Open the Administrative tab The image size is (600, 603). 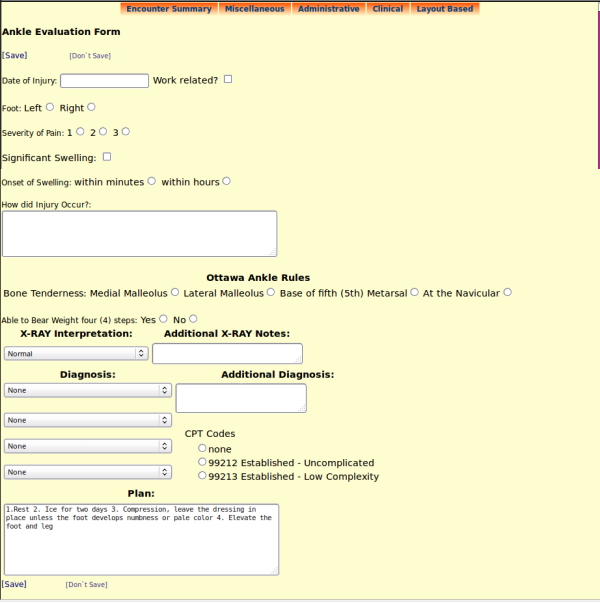[328, 9]
